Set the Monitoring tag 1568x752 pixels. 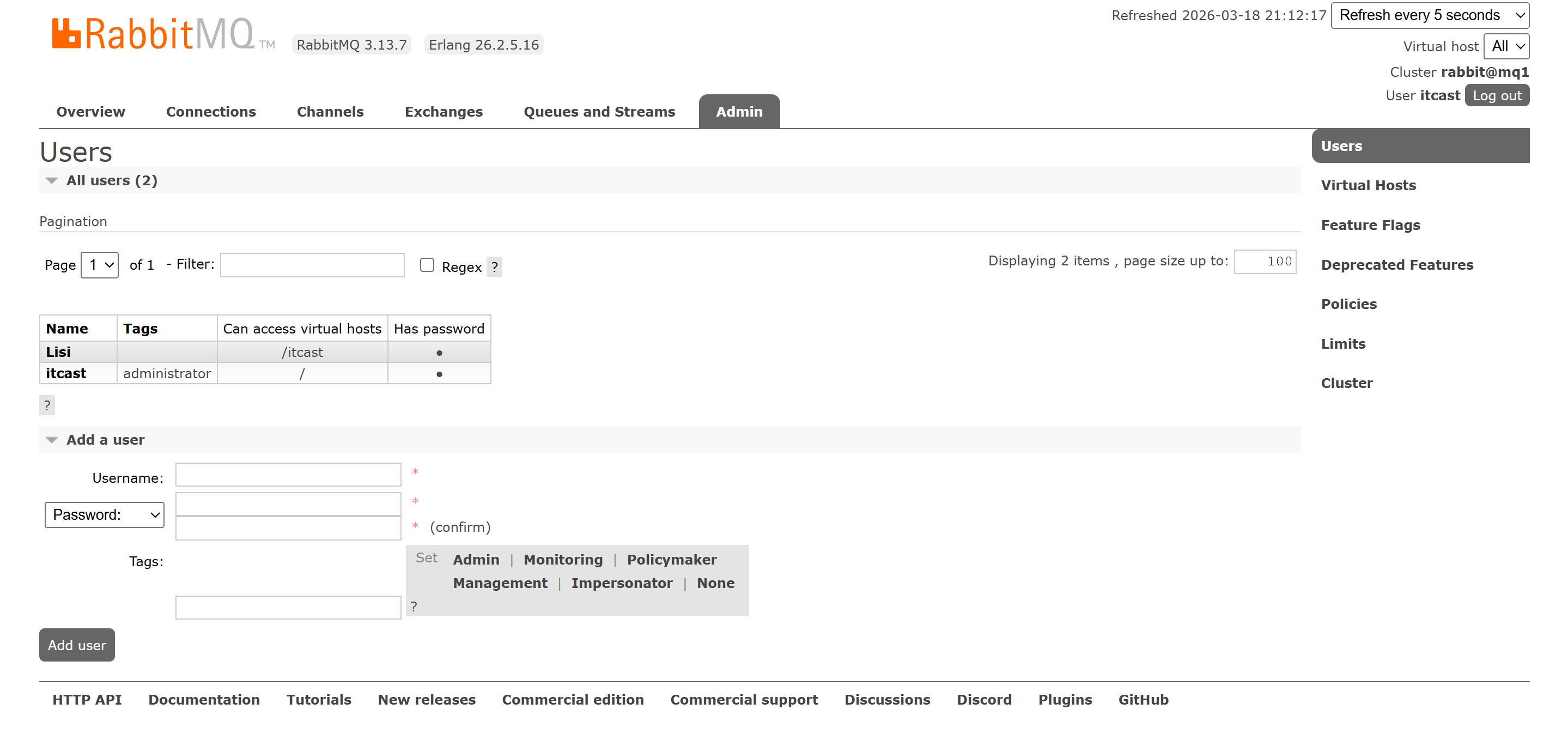[x=563, y=560]
